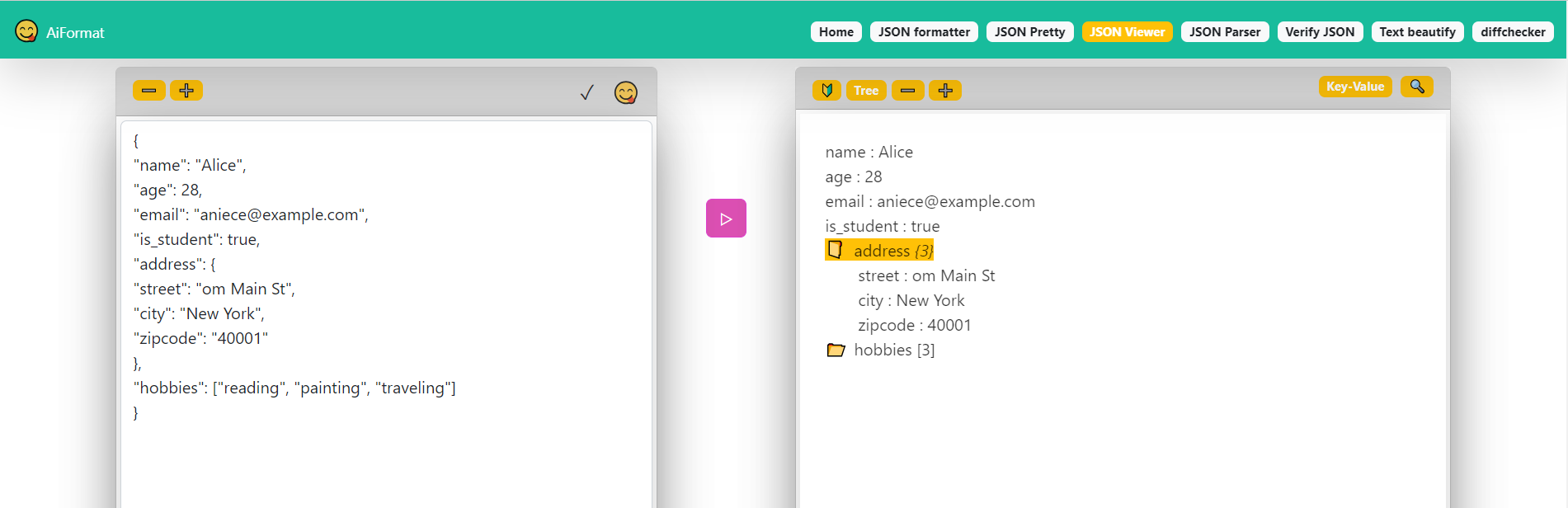
Task: Increase font size in input editor
Action: 186,91
